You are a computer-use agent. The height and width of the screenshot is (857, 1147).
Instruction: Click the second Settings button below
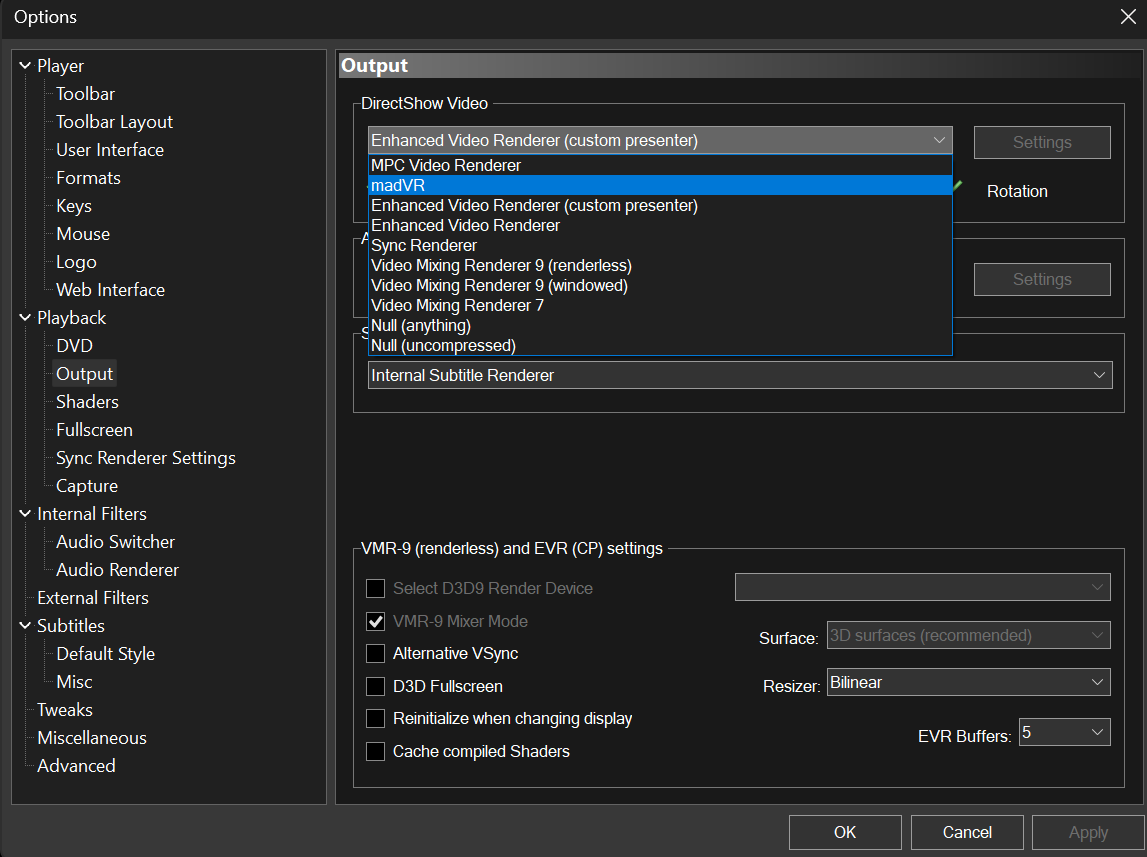[1042, 279]
